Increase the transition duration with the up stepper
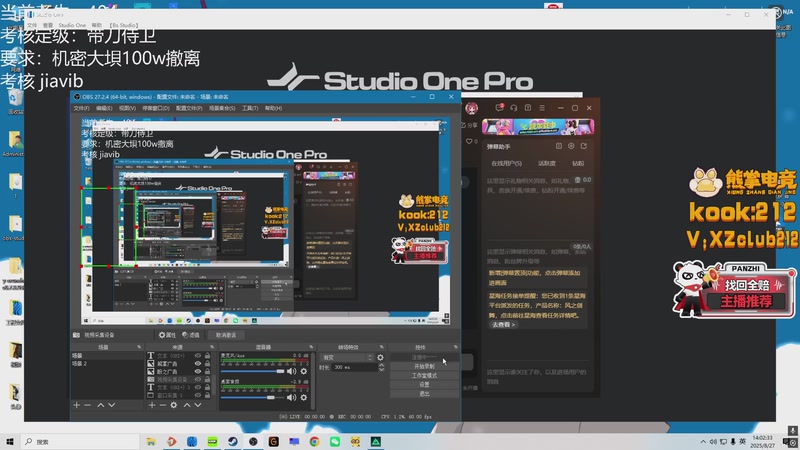800x450 pixels. [x=382, y=365]
